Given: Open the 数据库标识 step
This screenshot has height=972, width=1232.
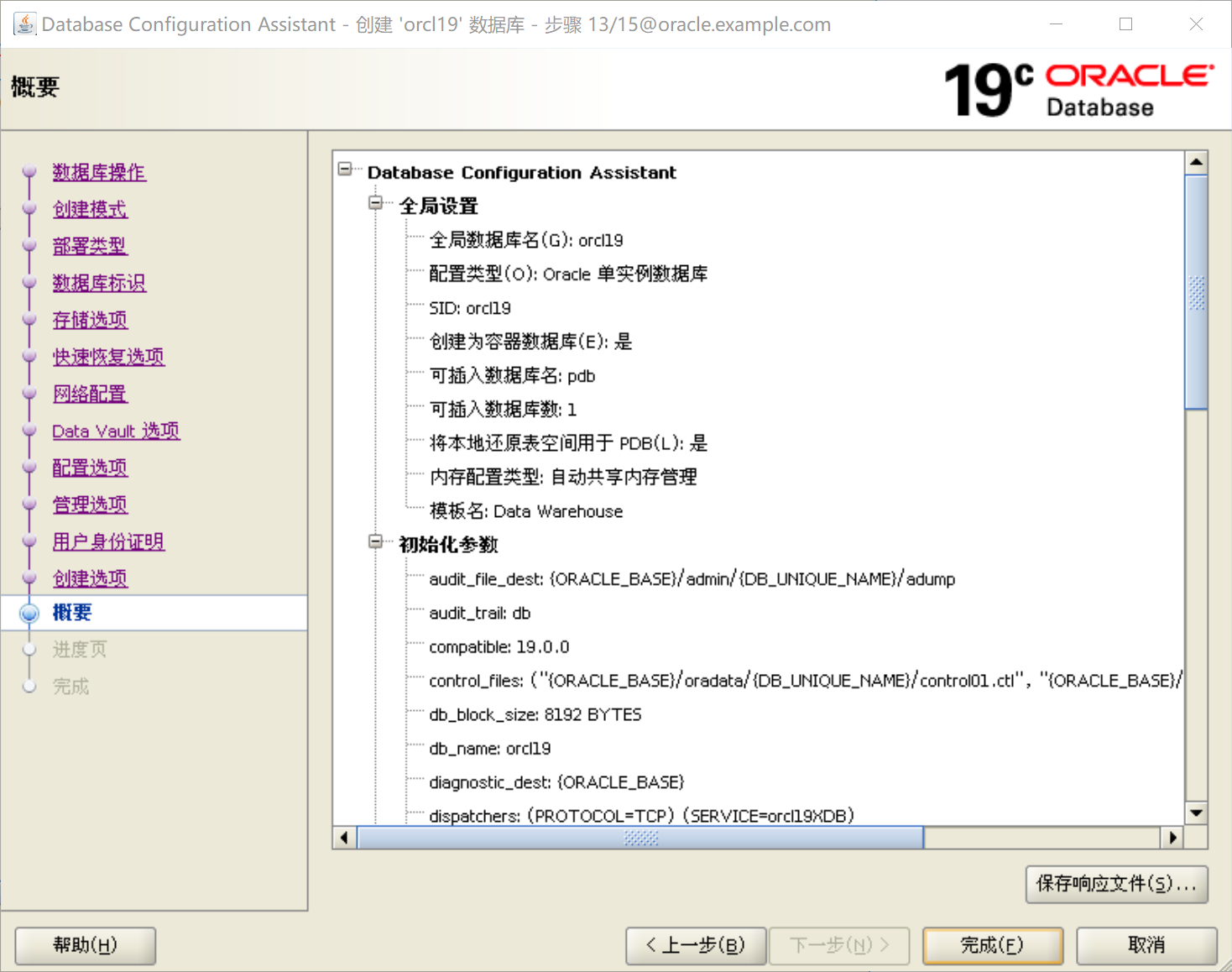Looking at the screenshot, I should (x=99, y=283).
